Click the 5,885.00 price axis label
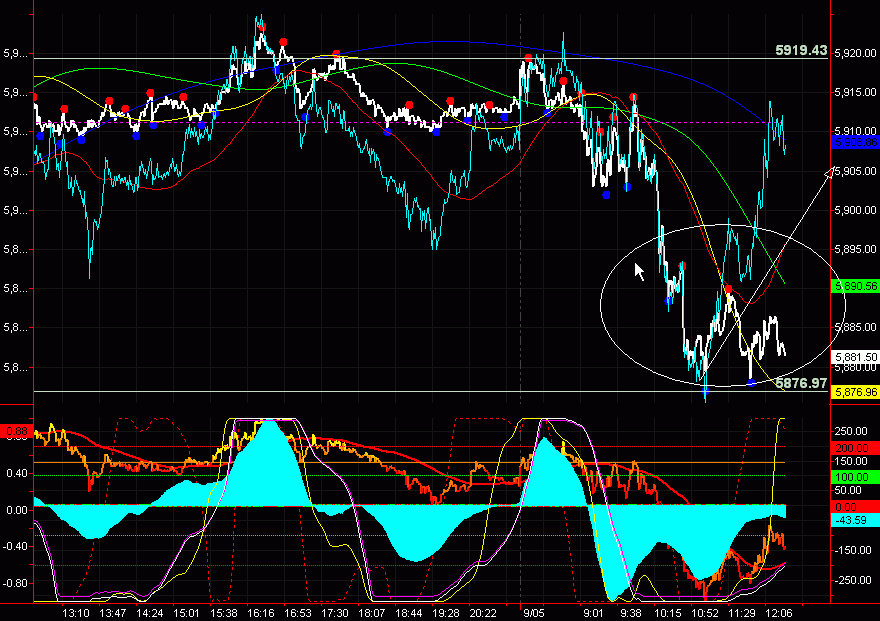Image resolution: width=880 pixels, height=621 pixels. [x=855, y=327]
